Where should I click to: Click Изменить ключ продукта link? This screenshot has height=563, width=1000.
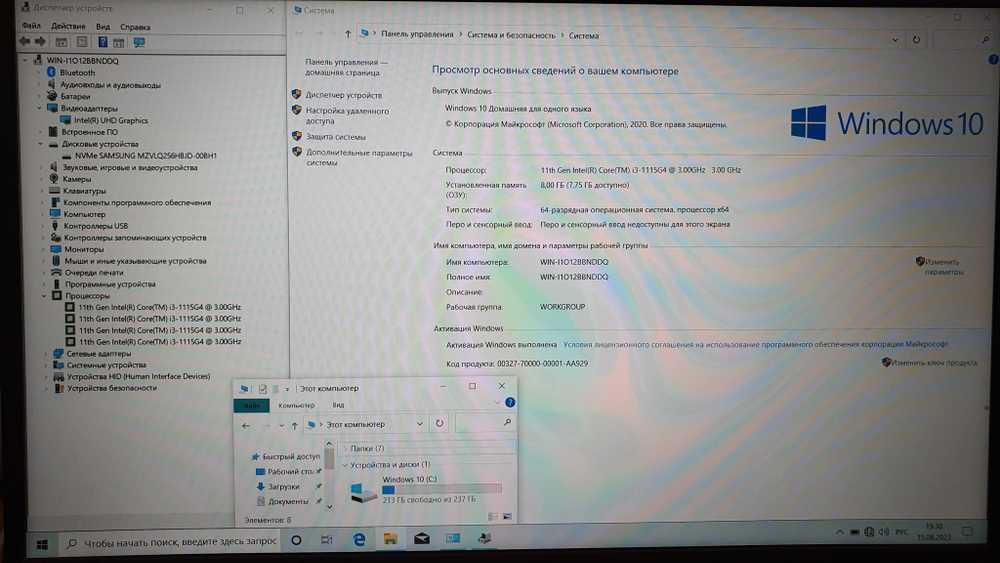(934, 363)
